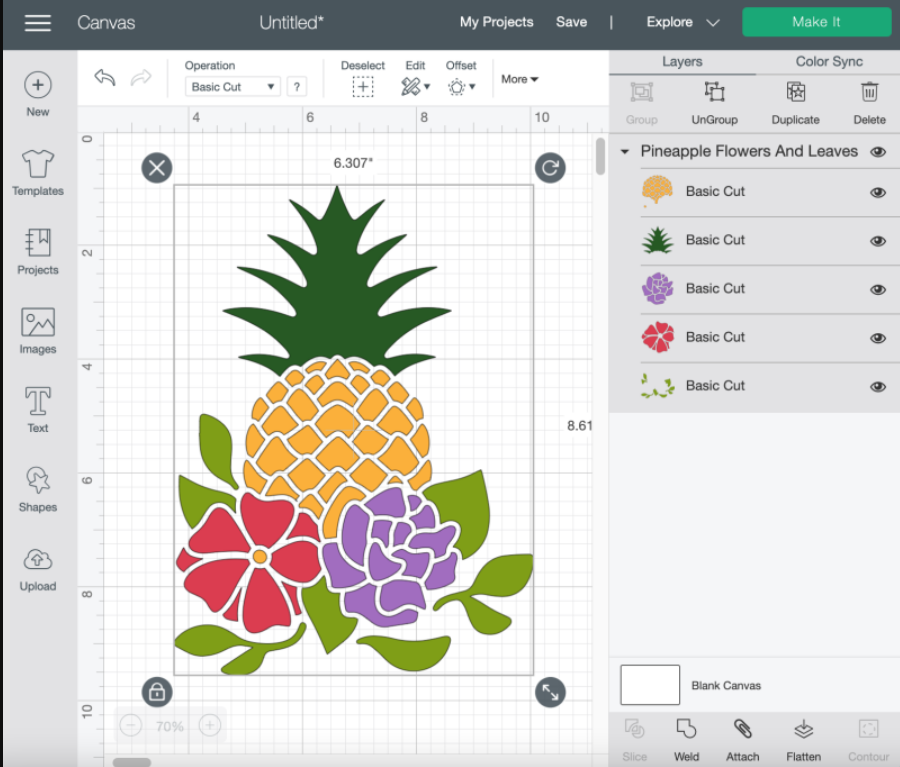The width and height of the screenshot is (900, 767).
Task: Click the canvas horizontal scrollbar
Action: [131, 762]
